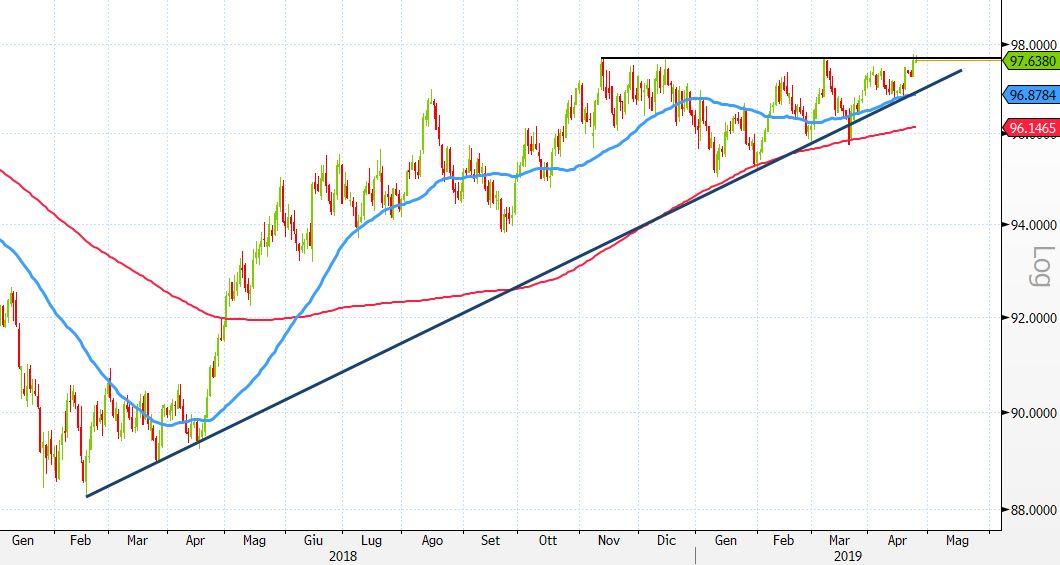Click the Dic month label

665,540
